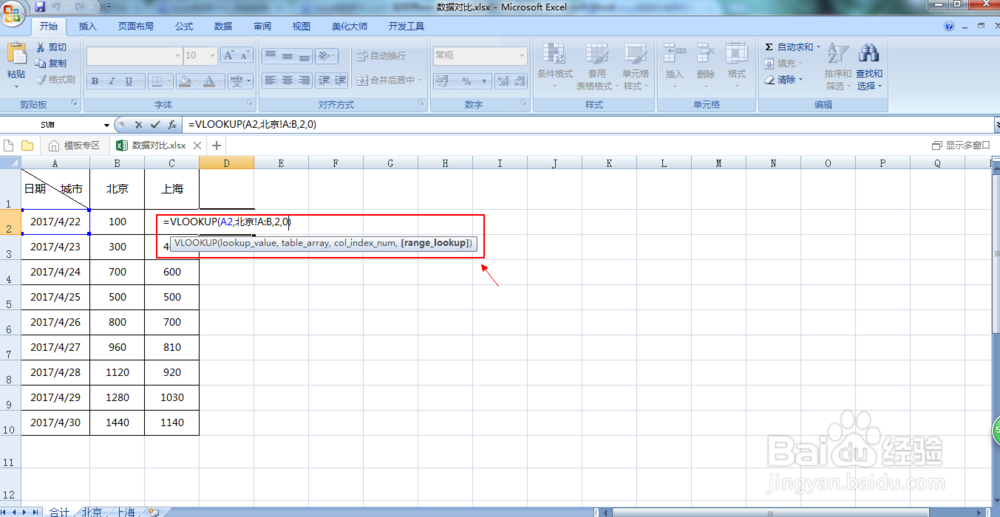Open the fill color dropdown arrow

coord(196,81)
